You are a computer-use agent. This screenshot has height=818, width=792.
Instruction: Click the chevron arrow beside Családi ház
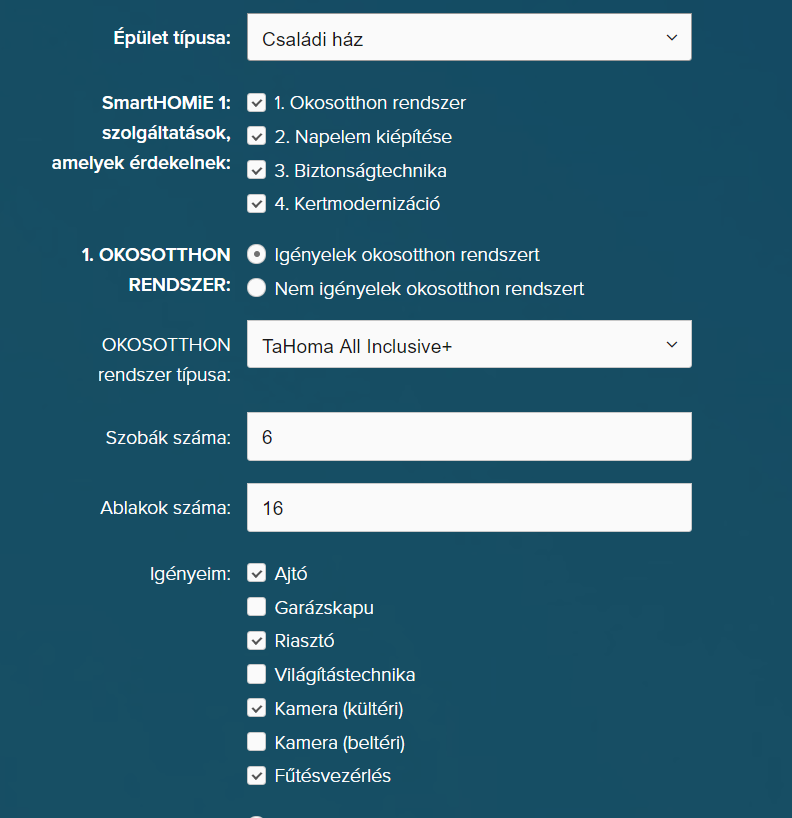pyautogui.click(x=670, y=38)
